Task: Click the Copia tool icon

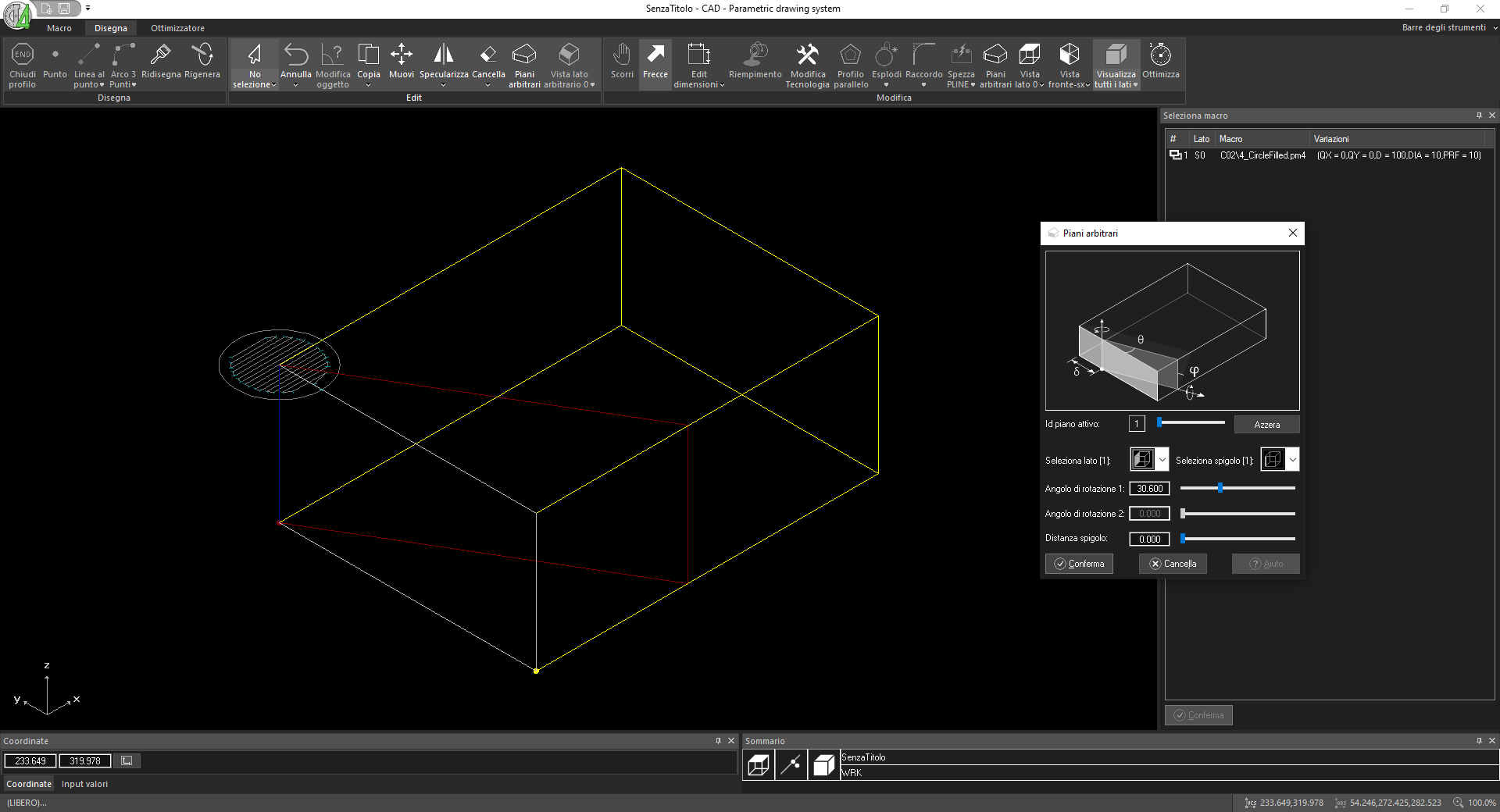Action: pos(369,55)
